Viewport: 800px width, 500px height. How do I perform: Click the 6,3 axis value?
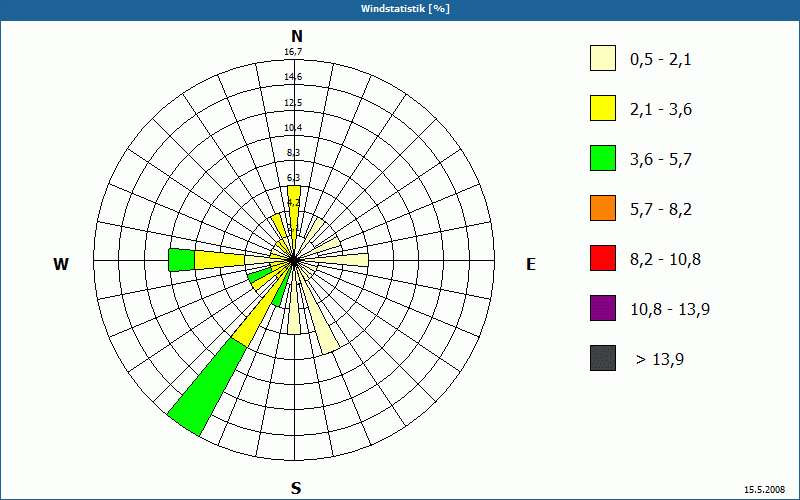click(x=293, y=178)
